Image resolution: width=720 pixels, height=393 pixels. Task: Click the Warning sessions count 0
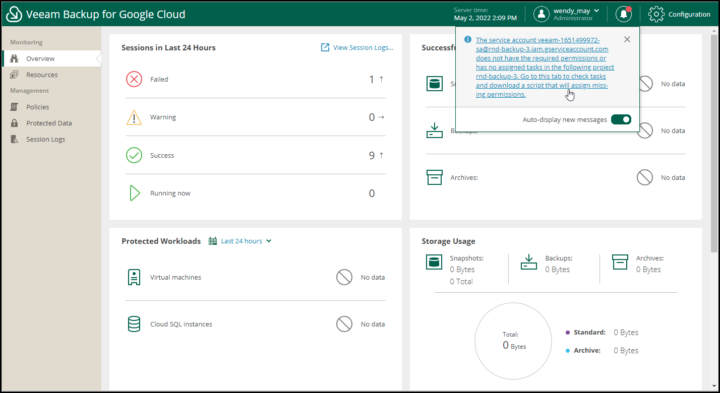click(x=372, y=118)
